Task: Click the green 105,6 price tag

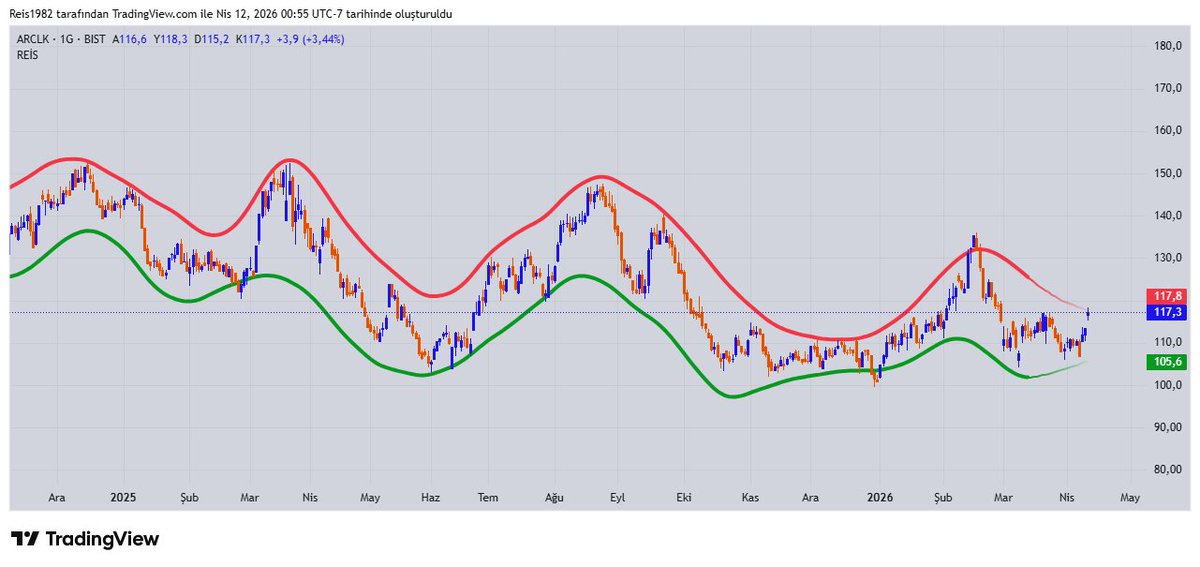Action: click(1166, 362)
